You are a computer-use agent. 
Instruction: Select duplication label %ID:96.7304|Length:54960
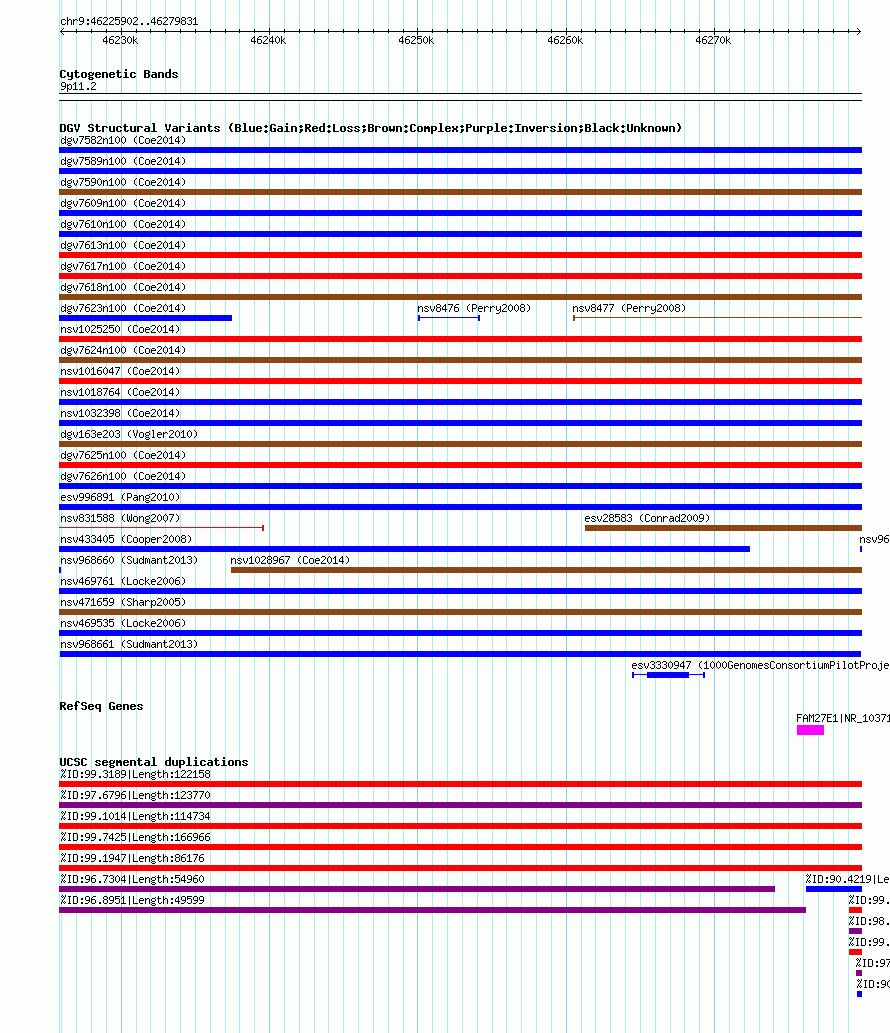[x=132, y=879]
